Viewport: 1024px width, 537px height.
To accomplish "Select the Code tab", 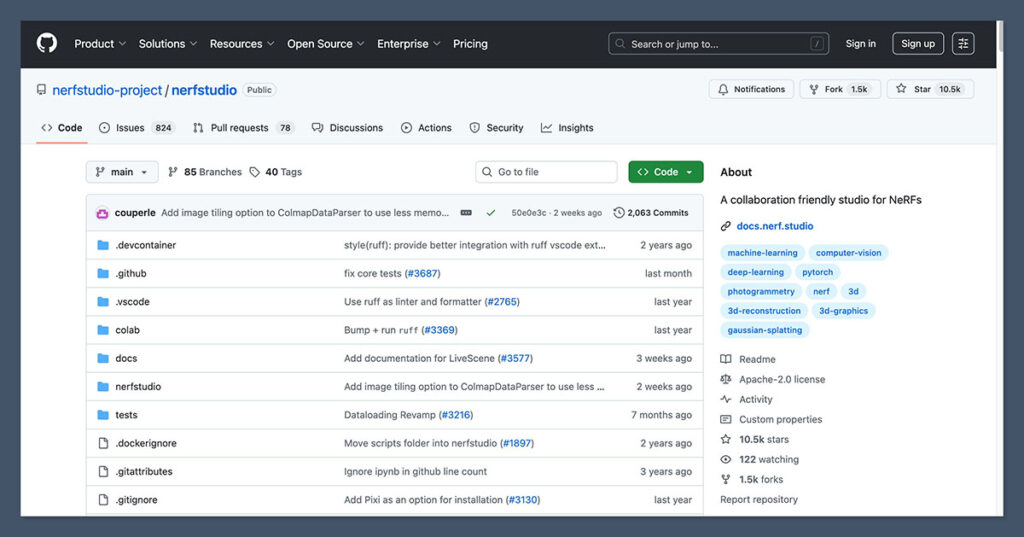I will (x=62, y=128).
